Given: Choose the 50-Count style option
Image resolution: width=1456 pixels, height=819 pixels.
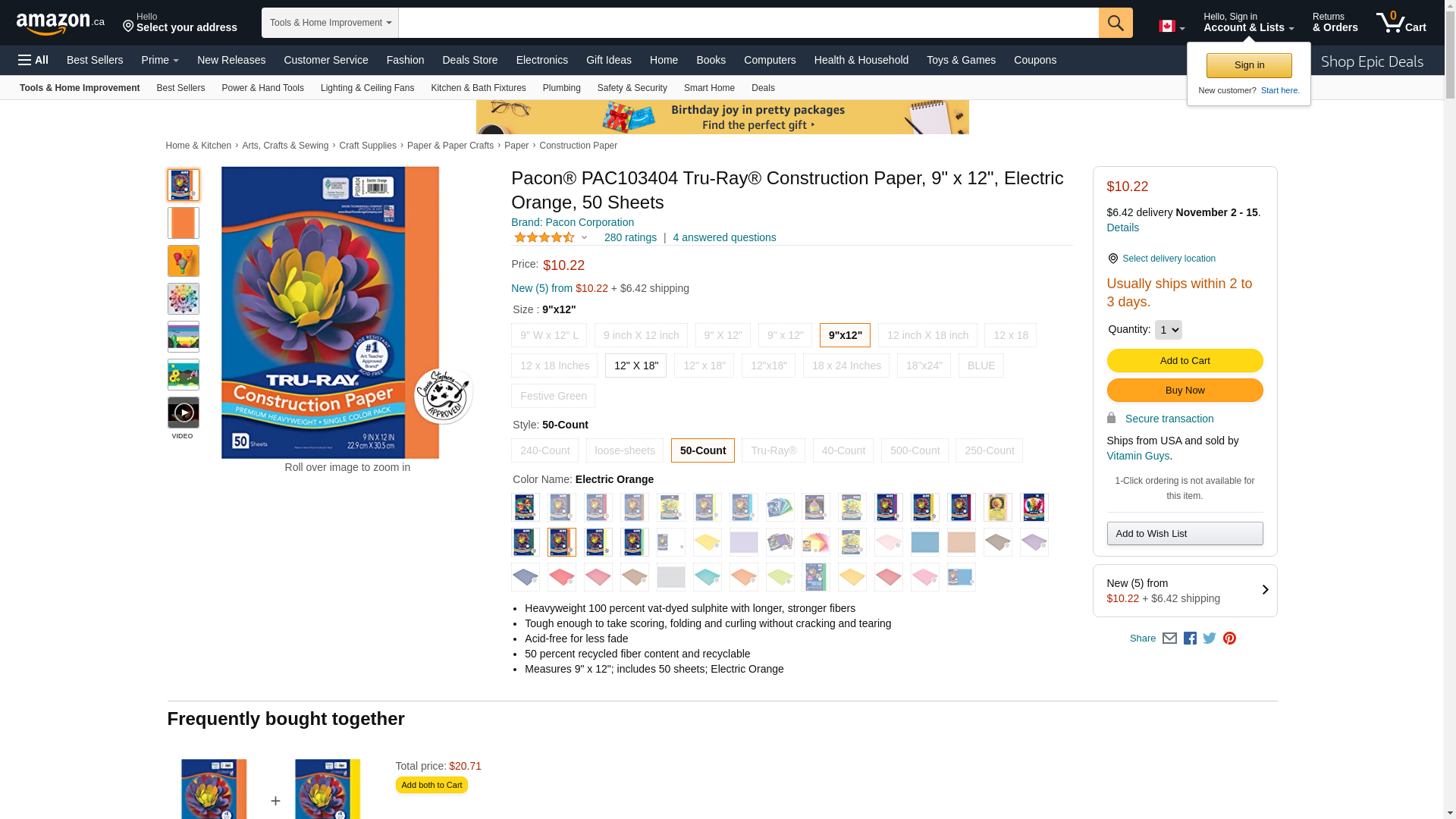Looking at the screenshot, I should coord(703,450).
